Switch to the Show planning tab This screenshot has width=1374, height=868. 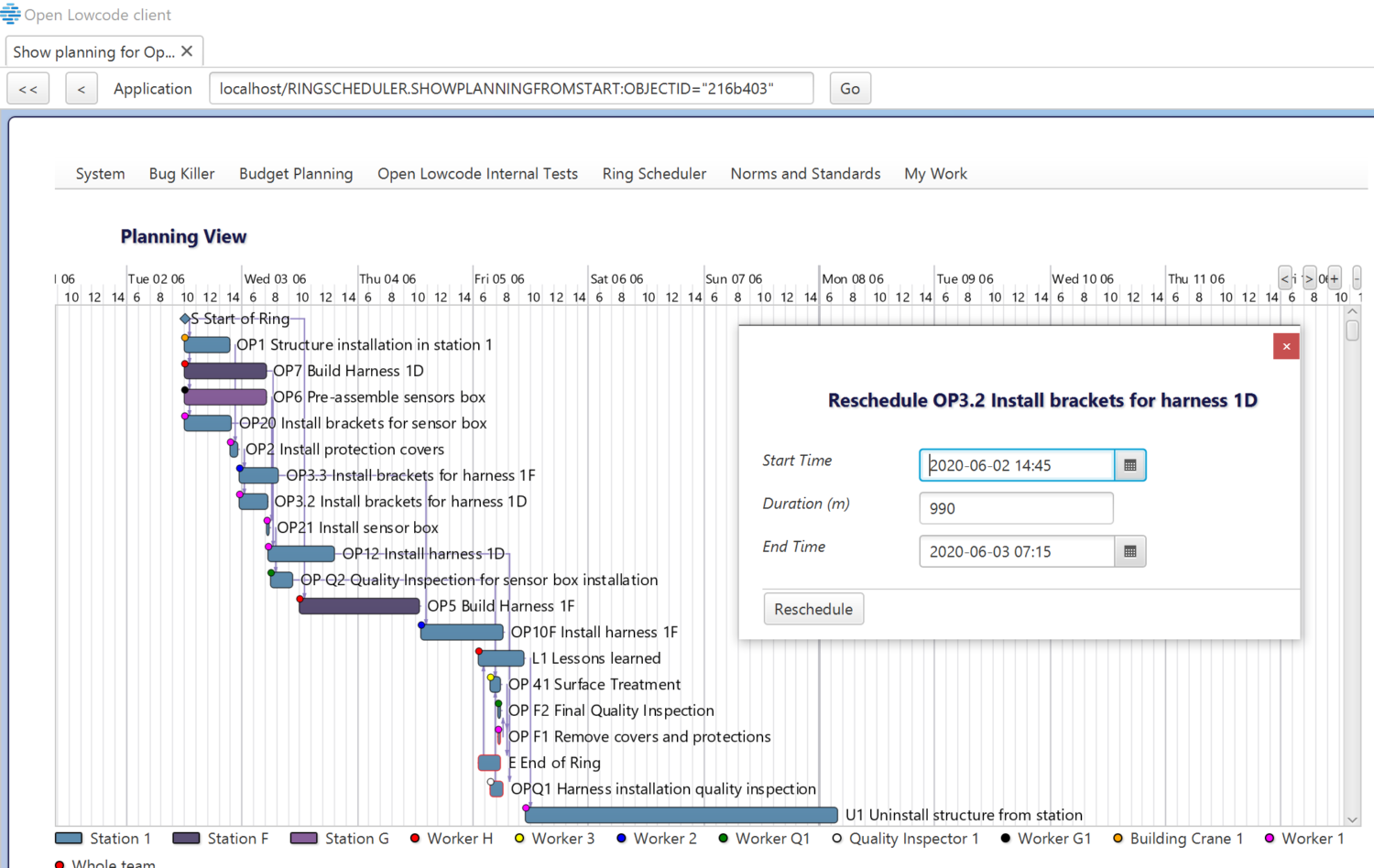[x=92, y=51]
